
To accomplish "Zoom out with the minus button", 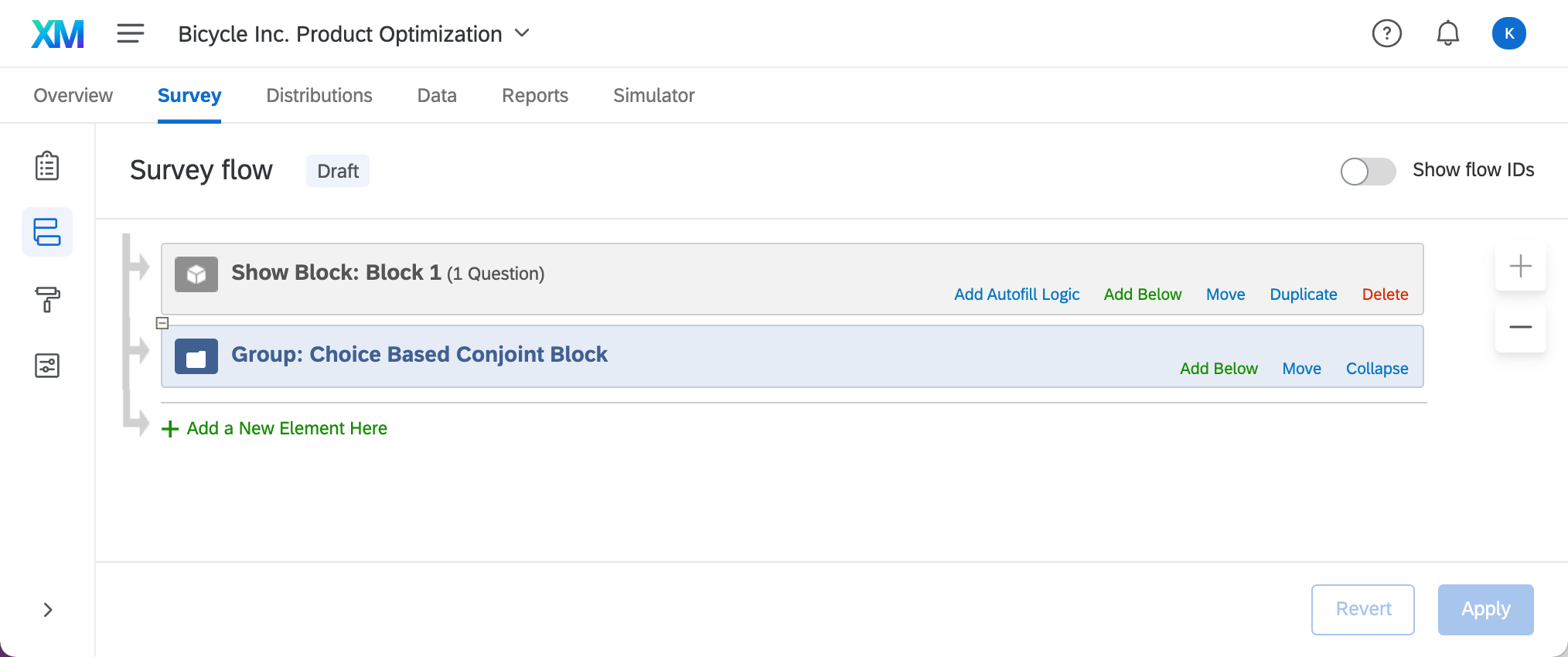I will (x=1520, y=327).
